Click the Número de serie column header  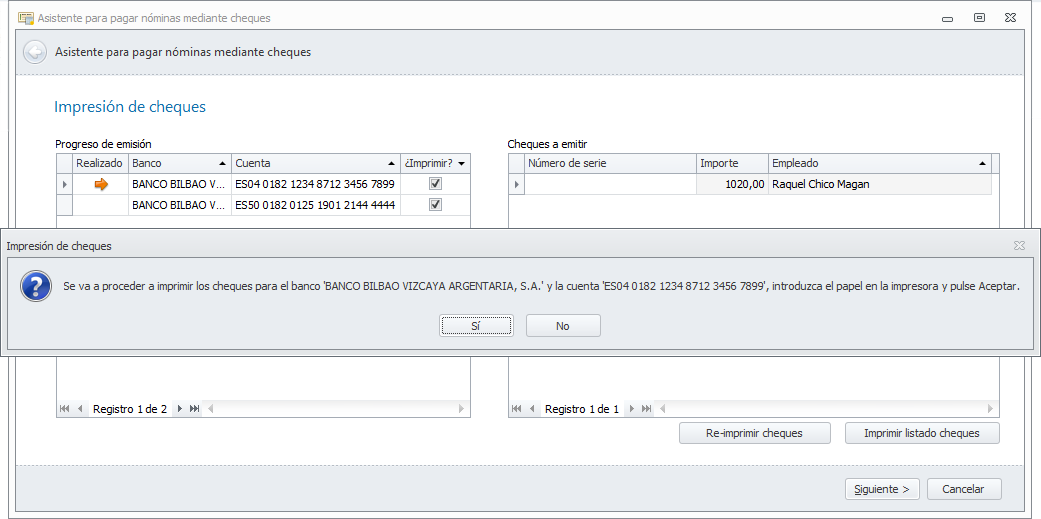point(611,163)
